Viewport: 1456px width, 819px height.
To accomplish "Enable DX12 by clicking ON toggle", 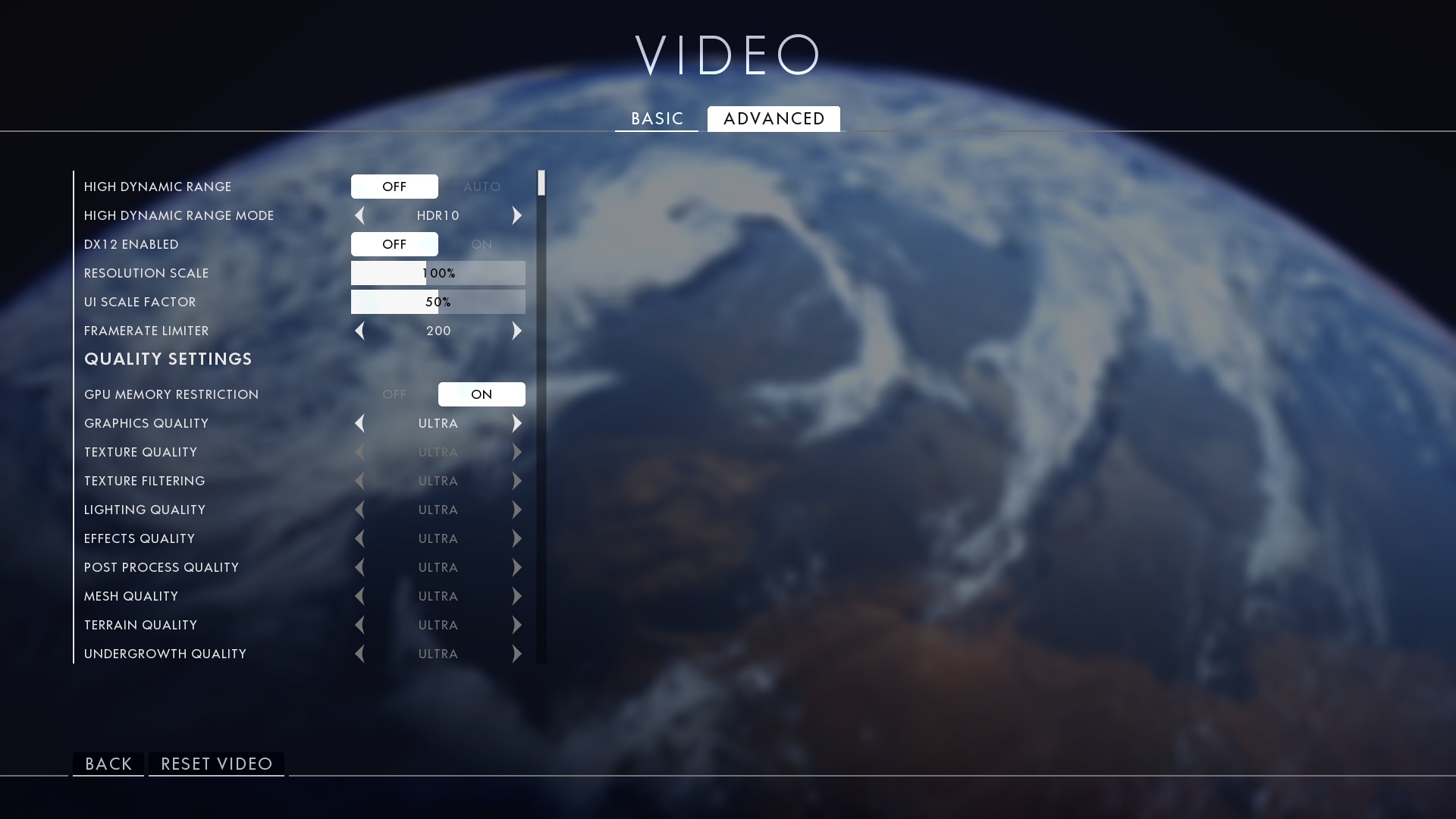I will (x=481, y=244).
